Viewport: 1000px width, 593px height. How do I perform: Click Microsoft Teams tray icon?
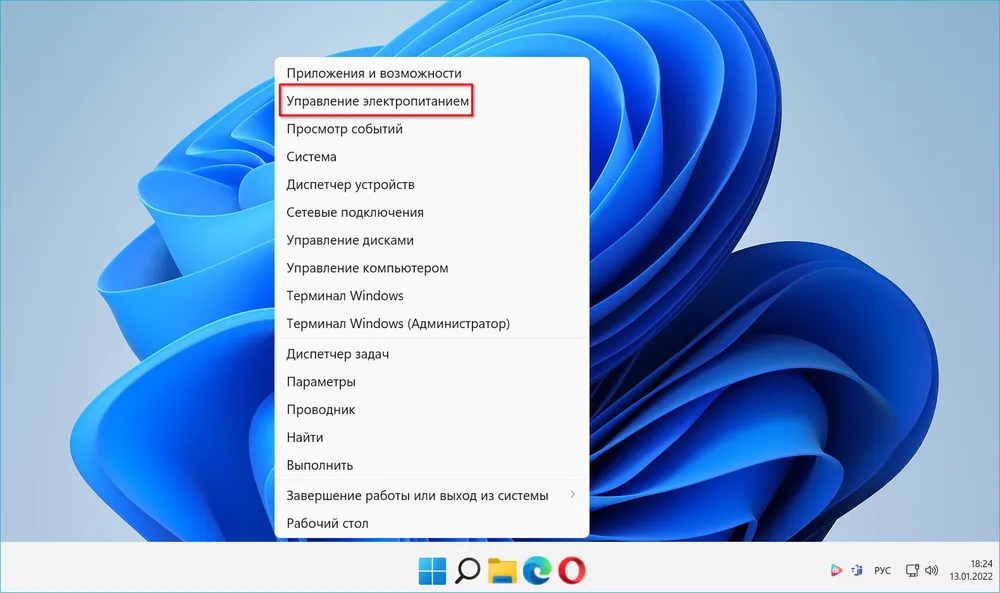pyautogui.click(x=856, y=570)
